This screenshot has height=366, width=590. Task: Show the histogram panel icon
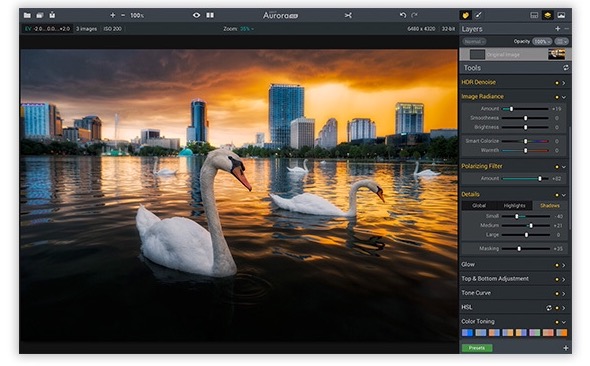coord(534,15)
